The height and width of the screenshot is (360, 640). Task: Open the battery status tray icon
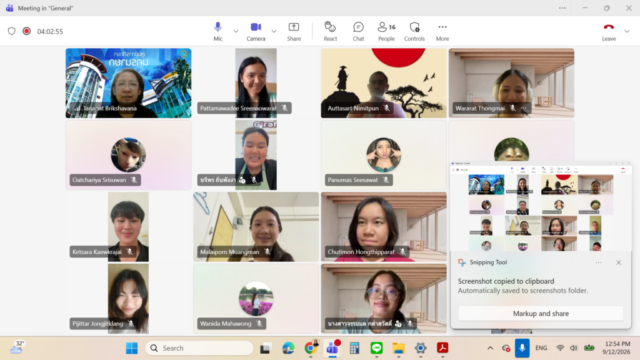[589, 348]
